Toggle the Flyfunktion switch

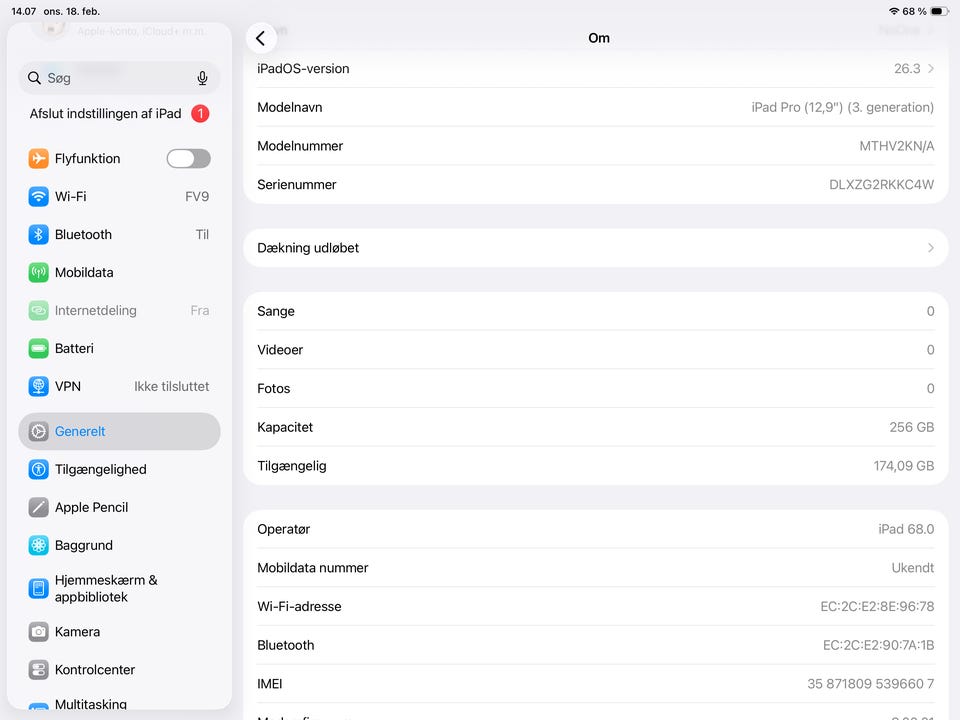(189, 159)
